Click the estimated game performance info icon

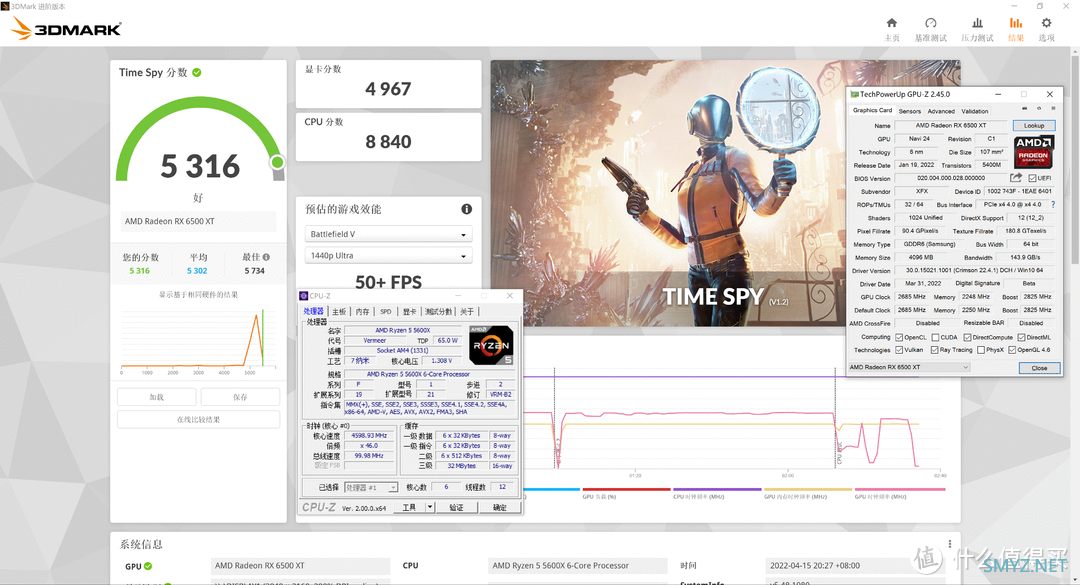pos(466,209)
